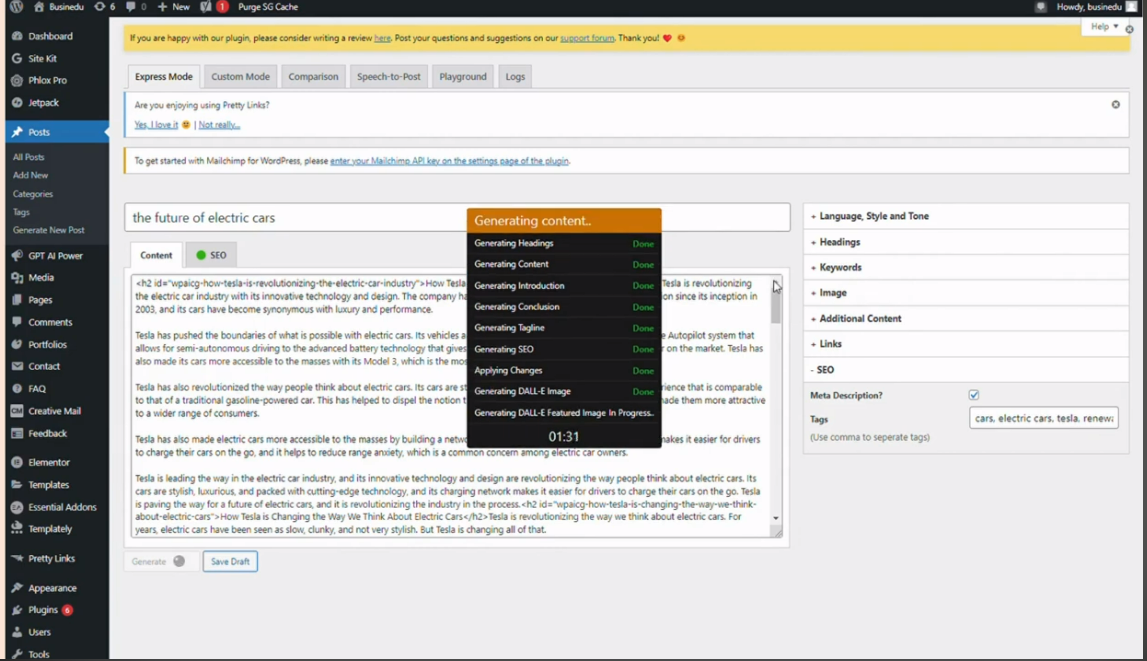Viewport: 1147px width, 661px height.
Task: Collapse the SEO section
Action: coord(966,370)
